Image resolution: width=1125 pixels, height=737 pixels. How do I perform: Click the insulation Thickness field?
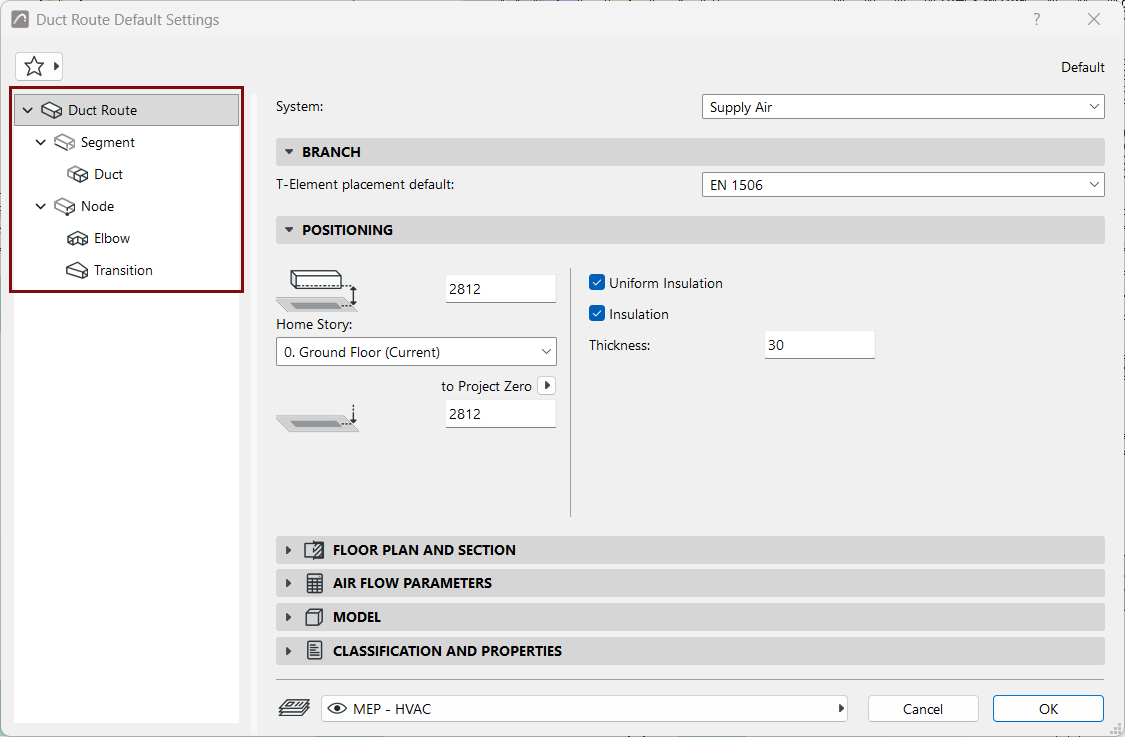pyautogui.click(x=819, y=345)
